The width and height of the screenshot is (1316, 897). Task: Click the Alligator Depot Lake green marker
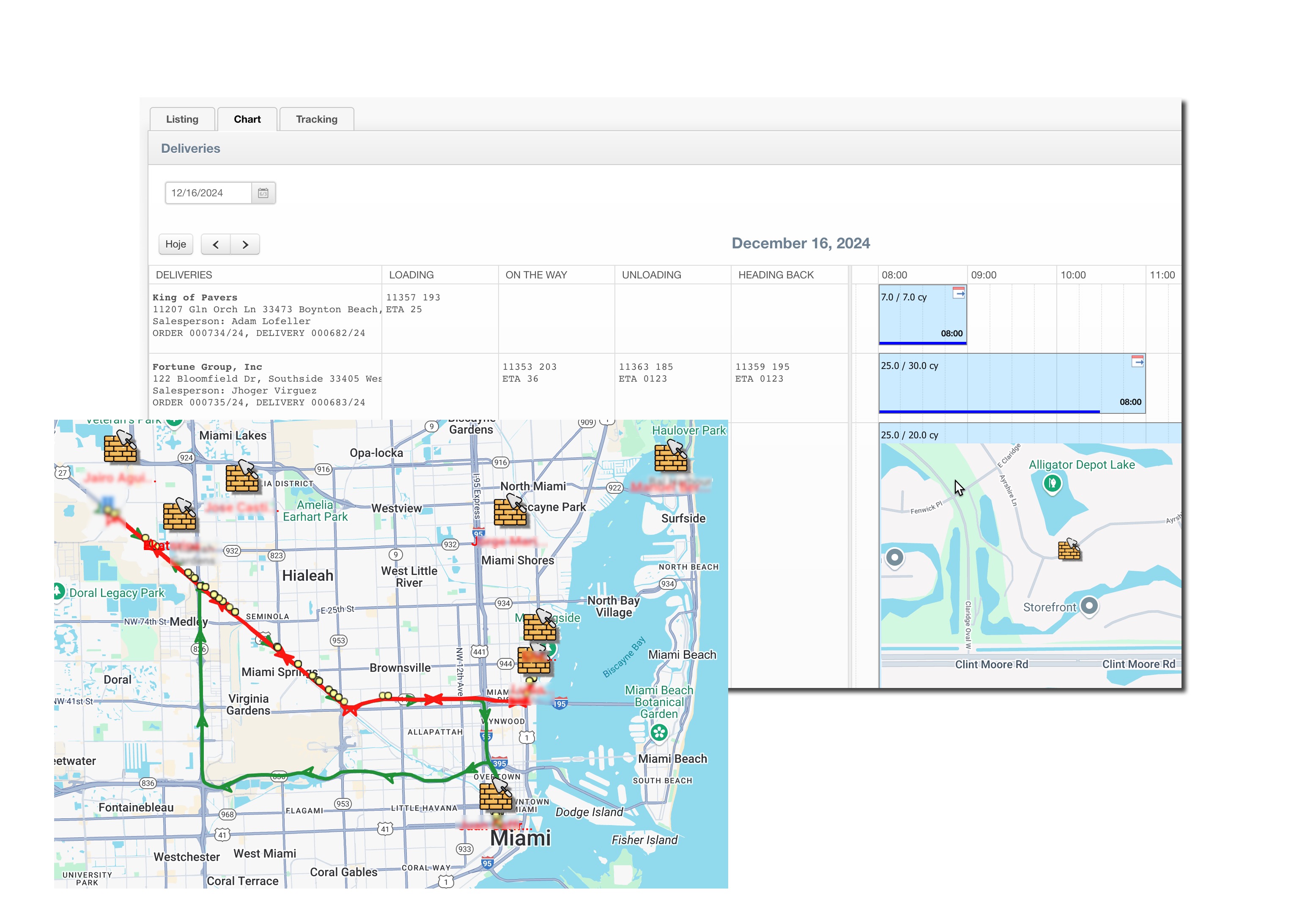[1052, 484]
